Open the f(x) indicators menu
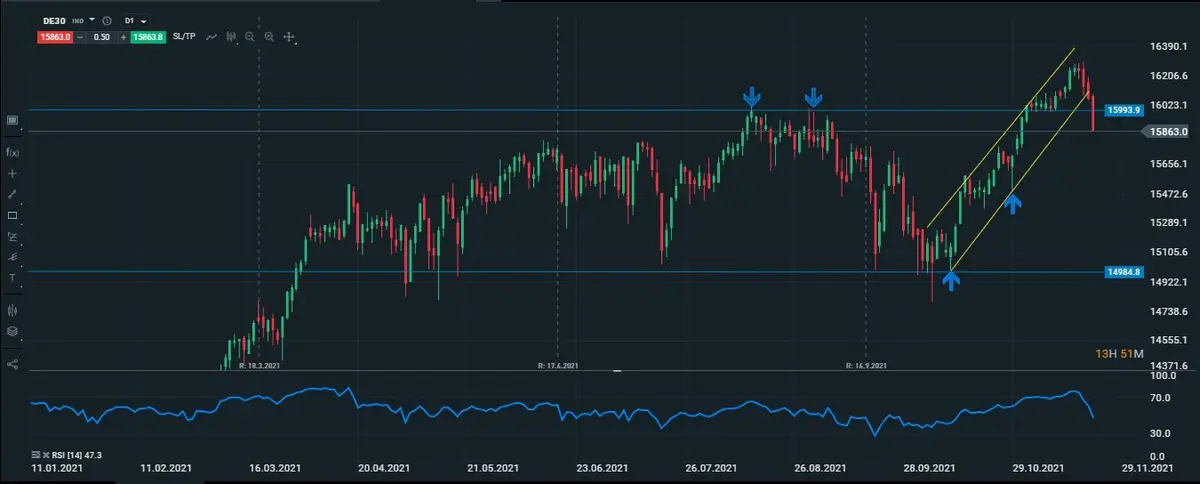1200x484 pixels. click(13, 152)
